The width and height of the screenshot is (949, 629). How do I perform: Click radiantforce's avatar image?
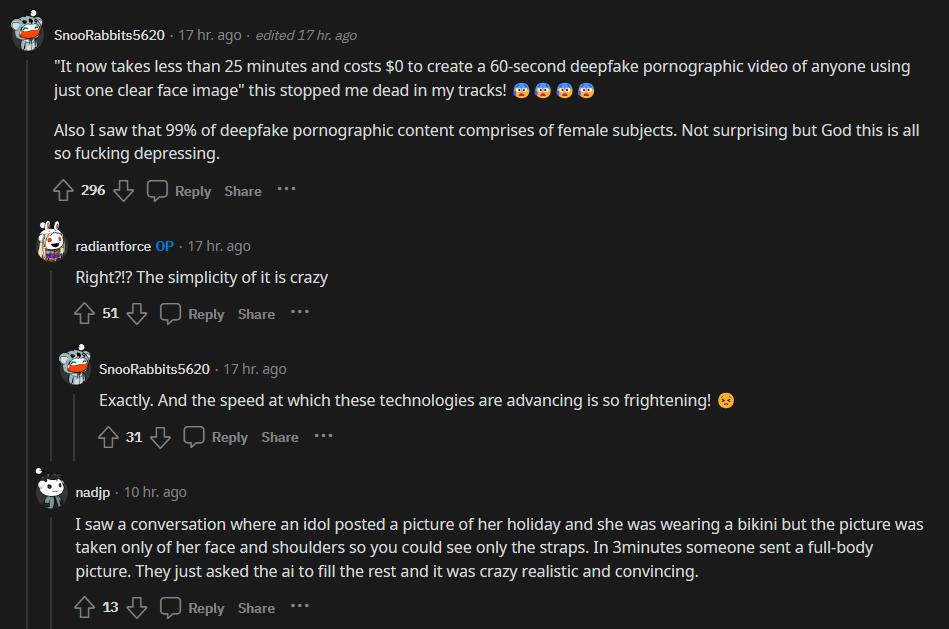click(51, 242)
